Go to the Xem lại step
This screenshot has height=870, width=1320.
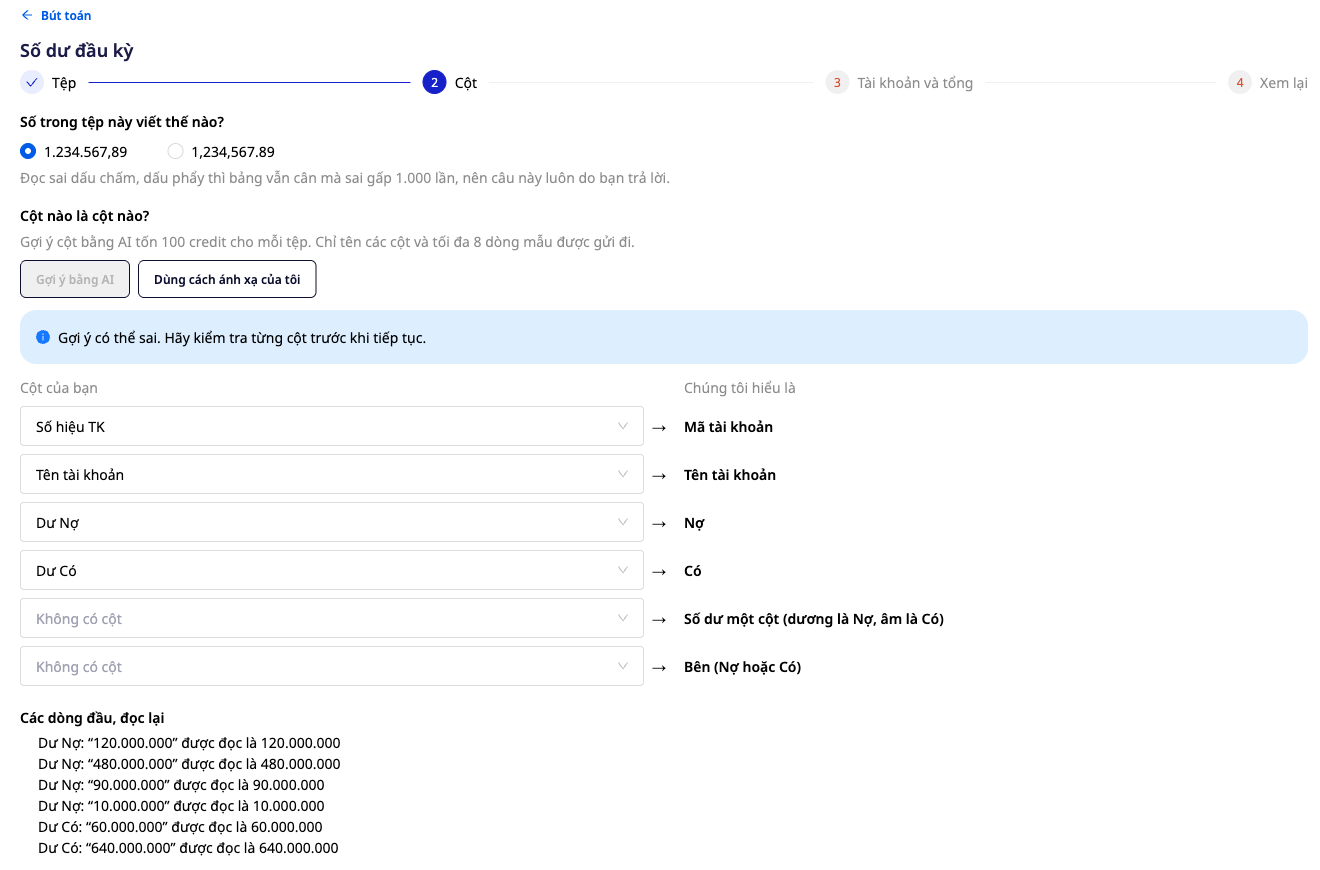point(1283,83)
